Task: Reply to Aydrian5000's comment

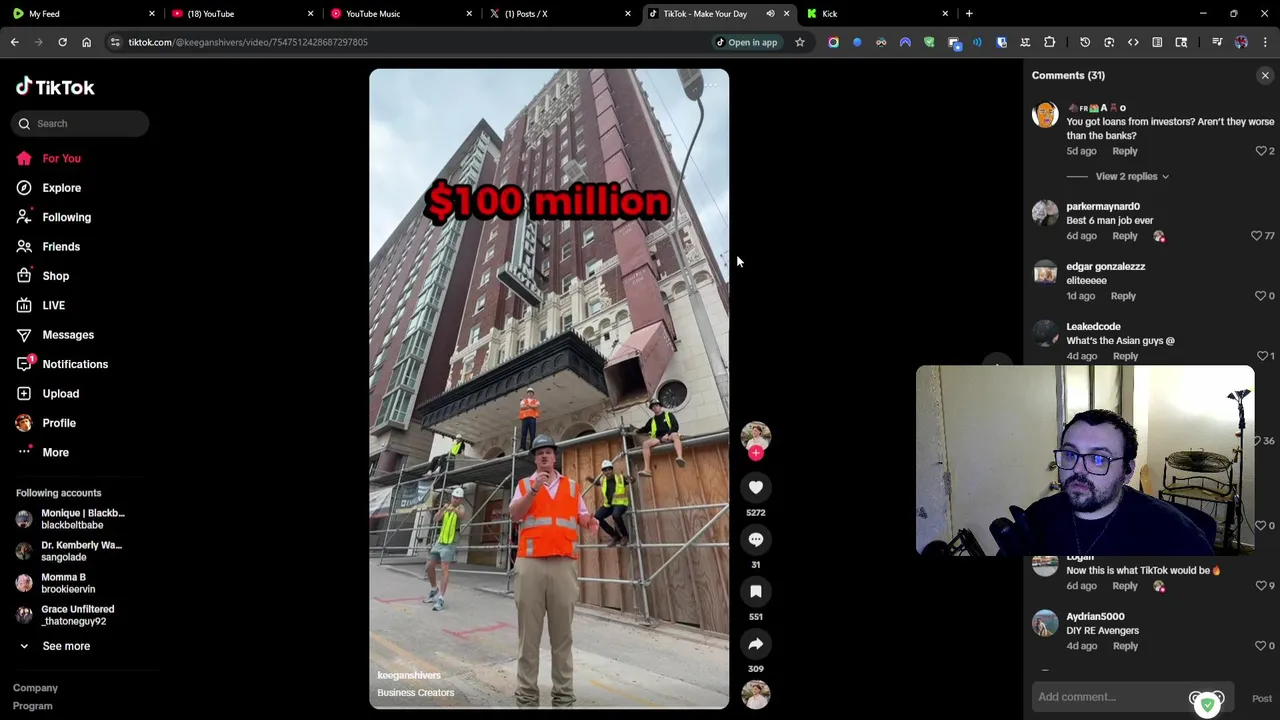Action: click(x=1125, y=646)
